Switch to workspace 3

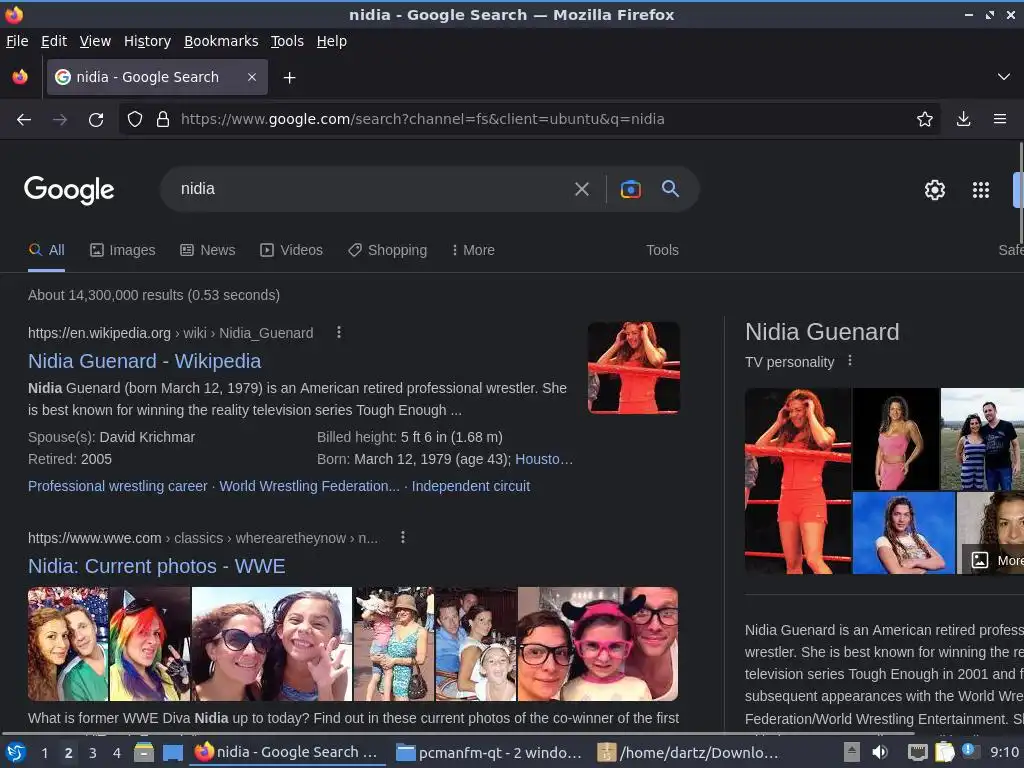click(93, 753)
